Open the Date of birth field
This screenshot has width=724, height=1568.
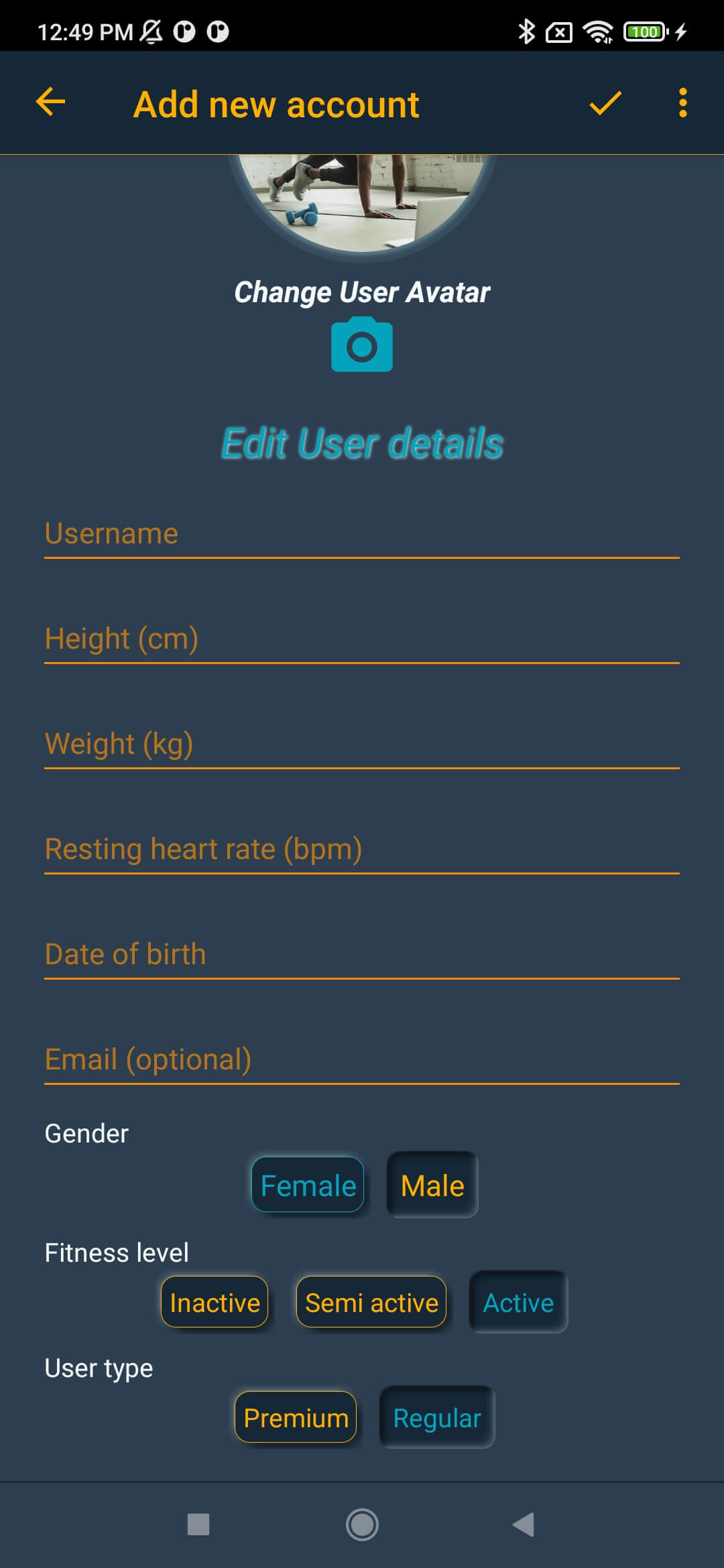pyautogui.click(x=362, y=955)
